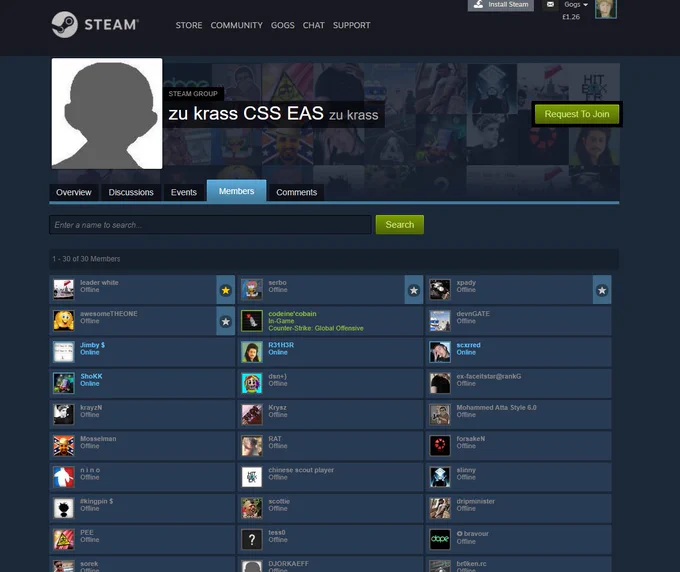Viewport: 680px width, 572px height.
Task: Click the user avatar in header
Action: pyautogui.click(x=606, y=9)
